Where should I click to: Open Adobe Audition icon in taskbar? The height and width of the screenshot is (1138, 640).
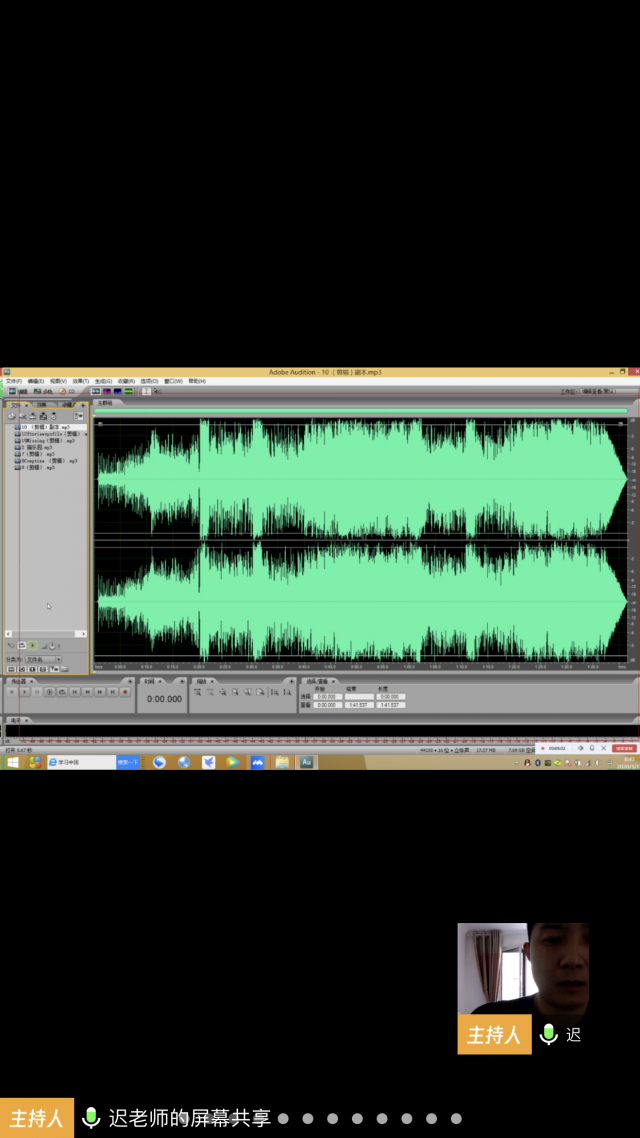point(307,762)
